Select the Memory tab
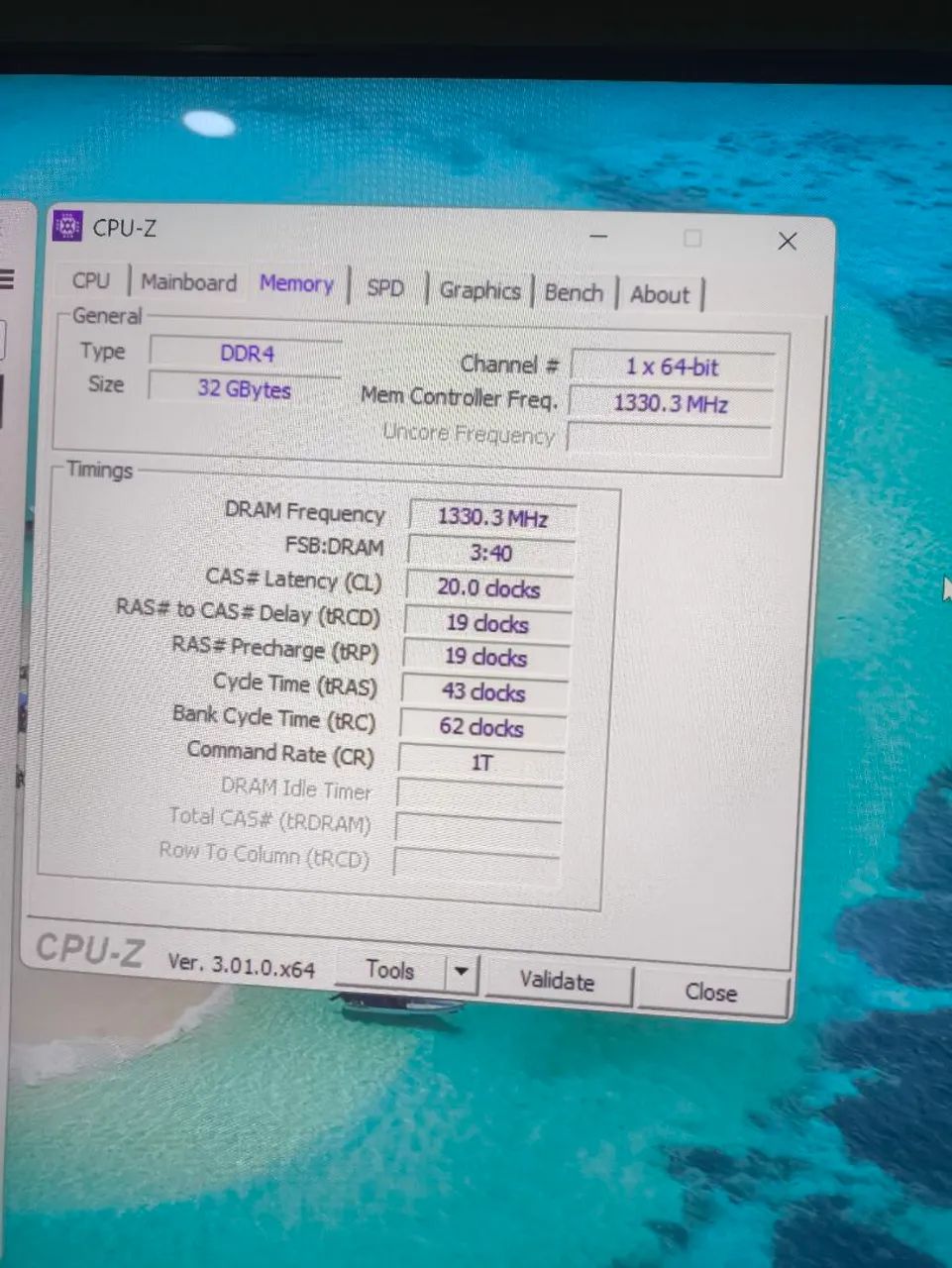 click(296, 283)
